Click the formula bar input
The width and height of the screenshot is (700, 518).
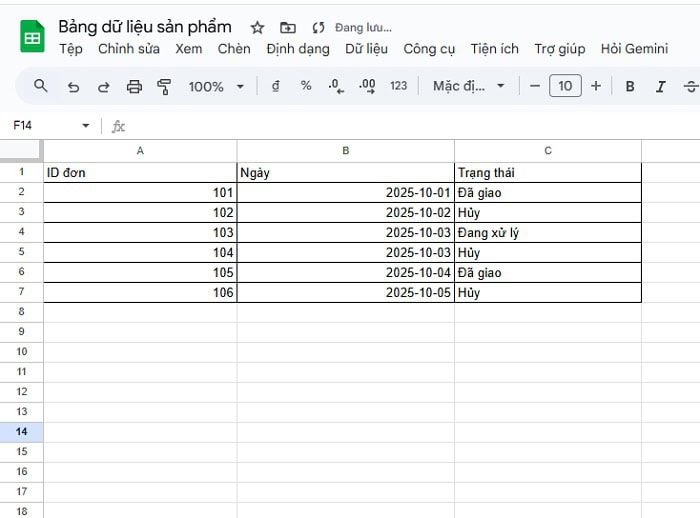[x=411, y=126]
